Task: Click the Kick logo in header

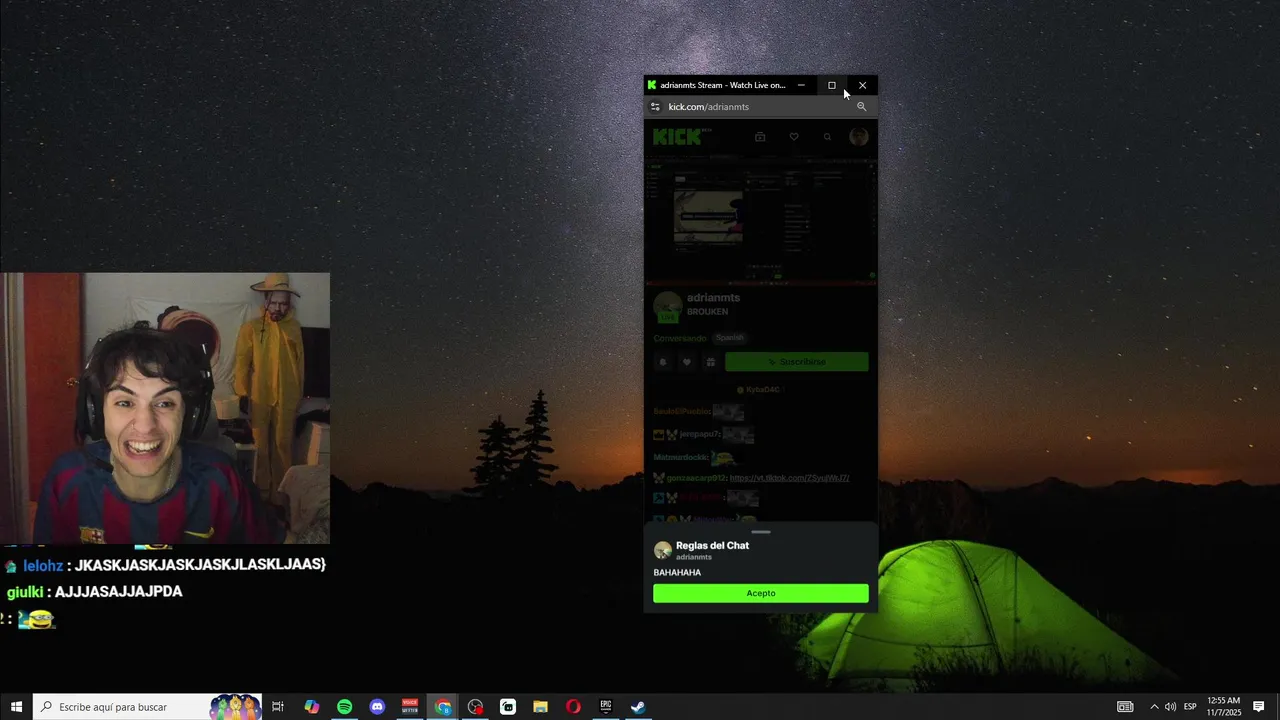Action: pyautogui.click(x=679, y=137)
